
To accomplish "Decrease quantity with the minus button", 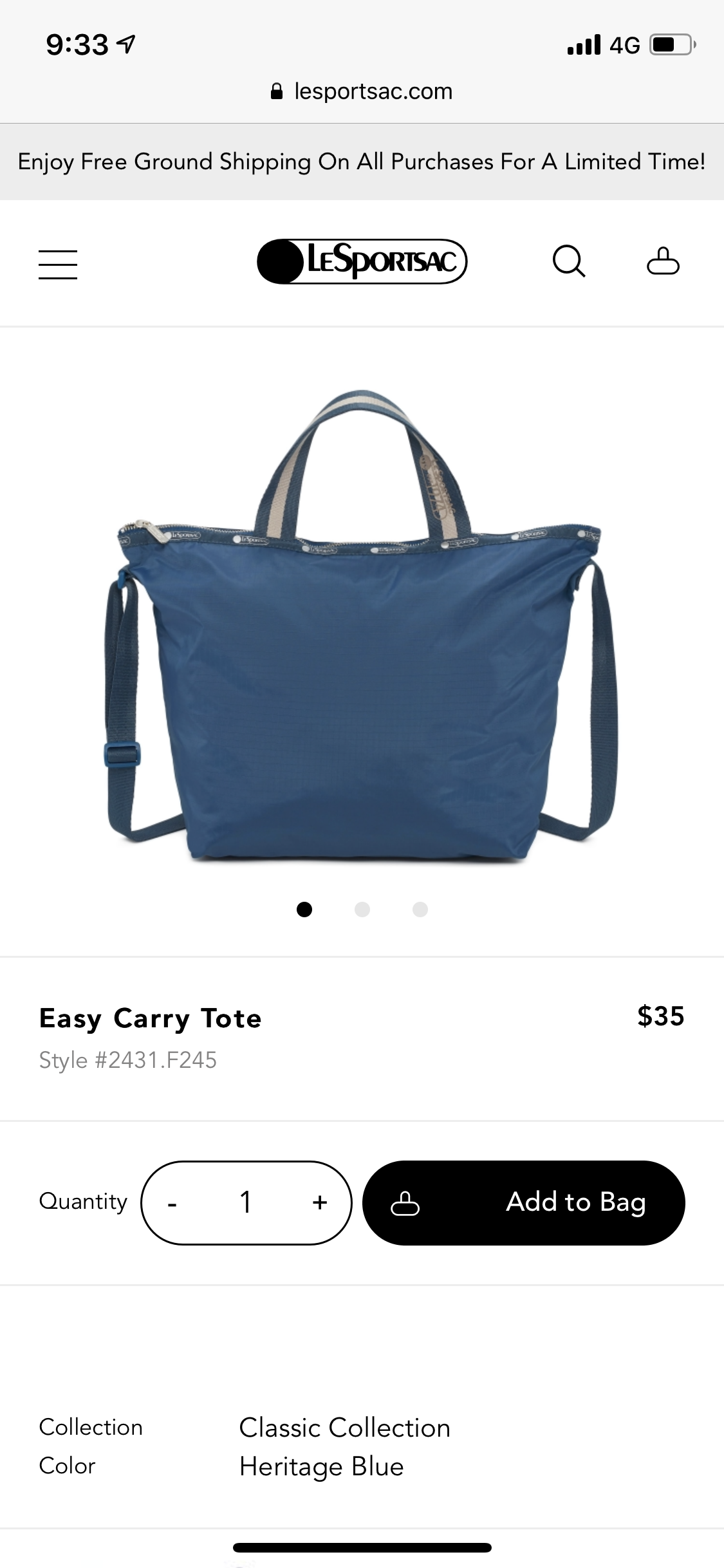I will point(172,1202).
